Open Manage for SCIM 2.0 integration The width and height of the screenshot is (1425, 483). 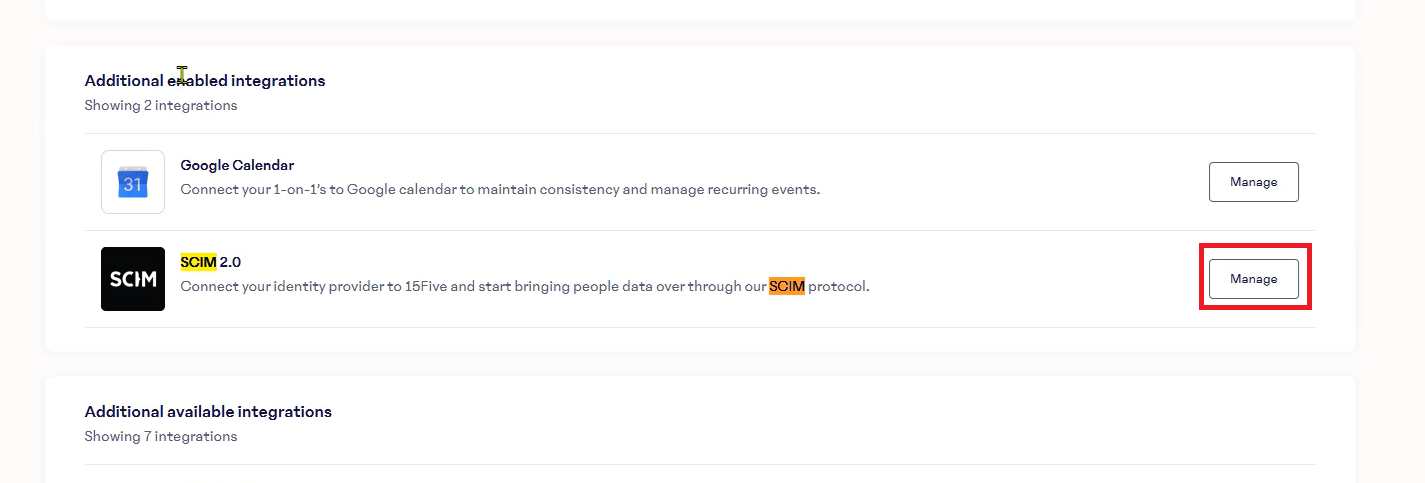(x=1254, y=279)
